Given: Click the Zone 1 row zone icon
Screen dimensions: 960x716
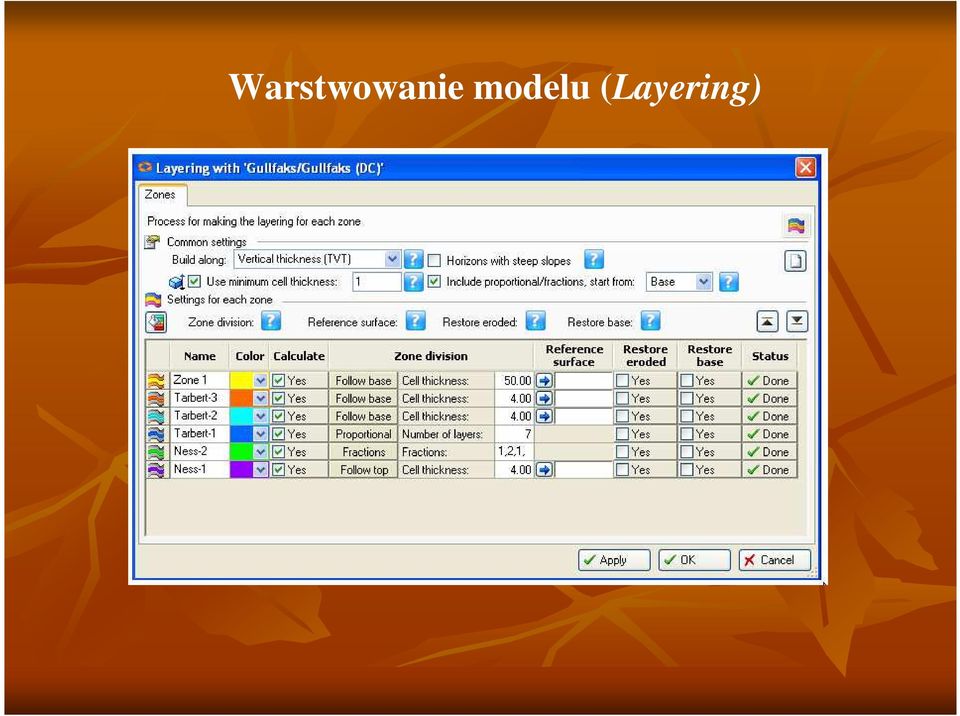Looking at the screenshot, I should click(157, 380).
